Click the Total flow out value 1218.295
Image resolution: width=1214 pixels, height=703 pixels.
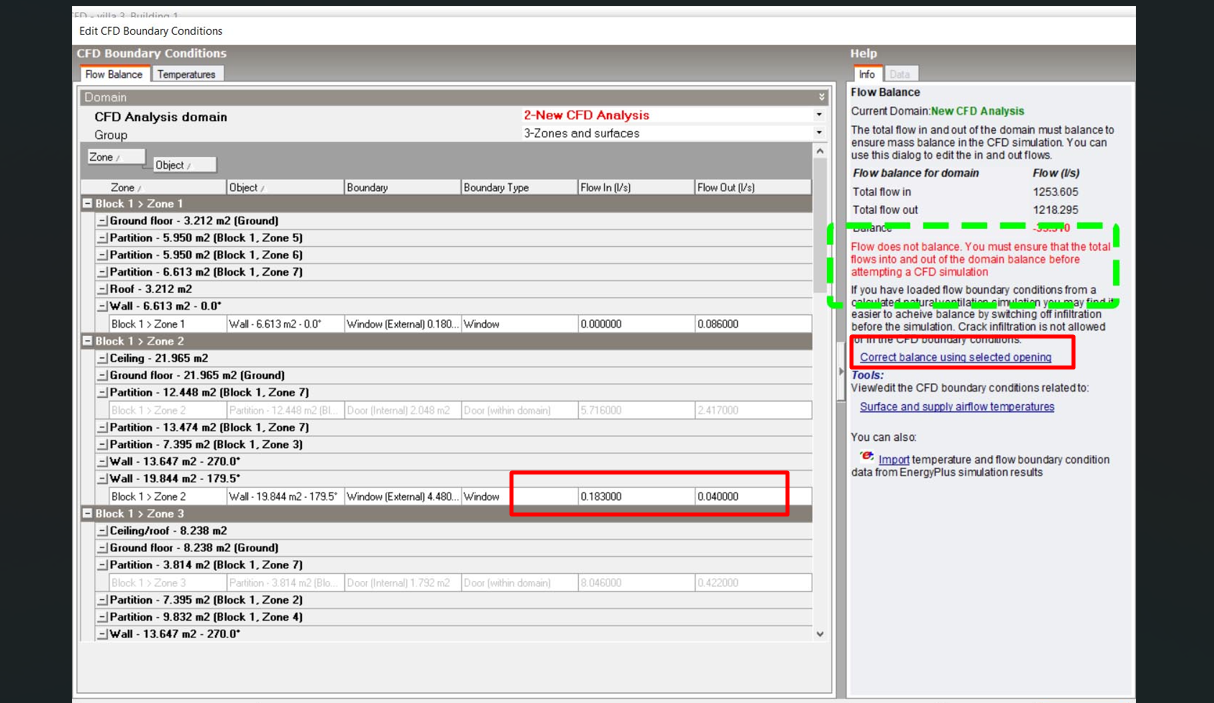(x=1056, y=210)
